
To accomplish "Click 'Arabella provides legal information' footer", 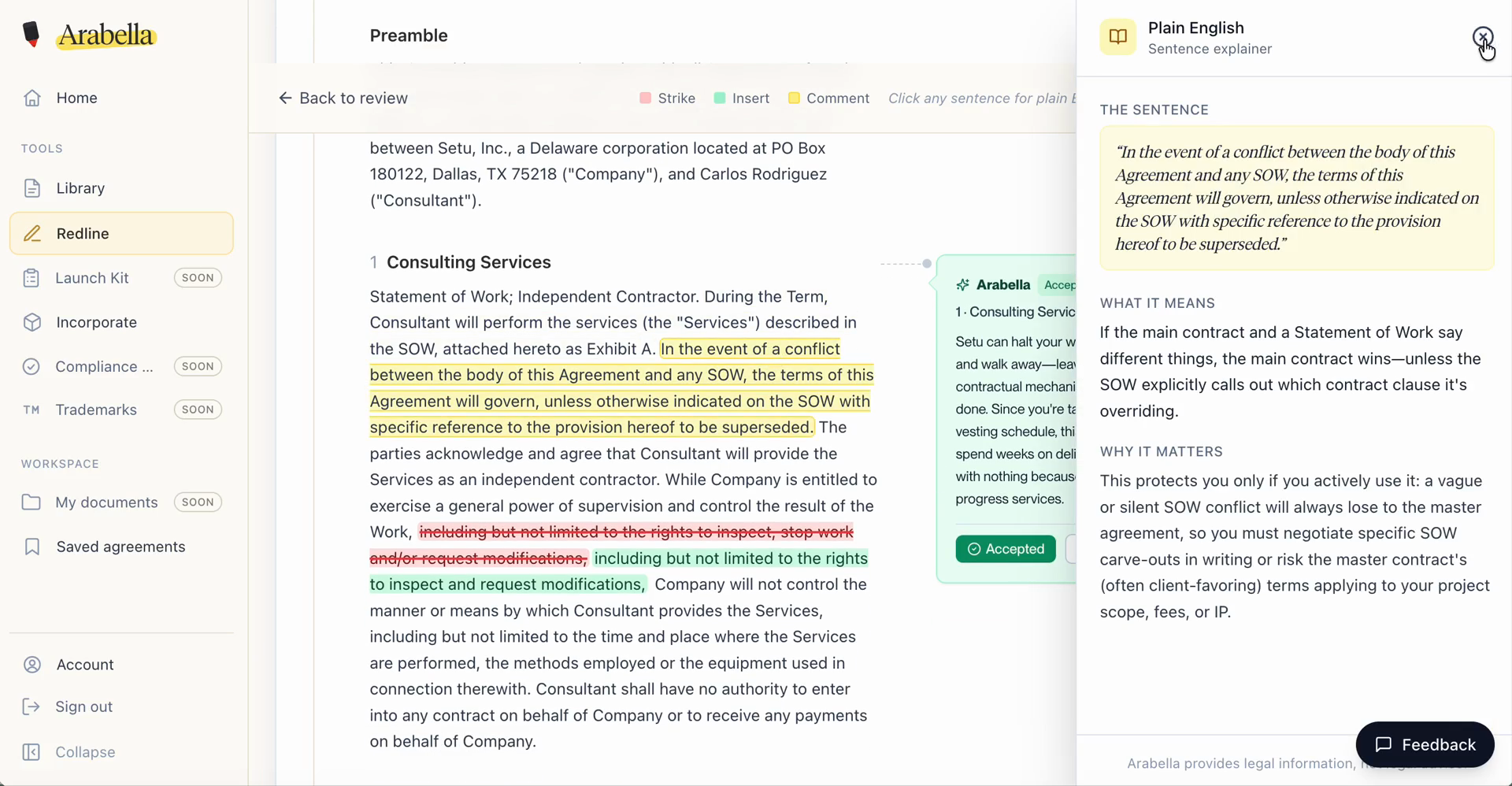I will 1240,763.
